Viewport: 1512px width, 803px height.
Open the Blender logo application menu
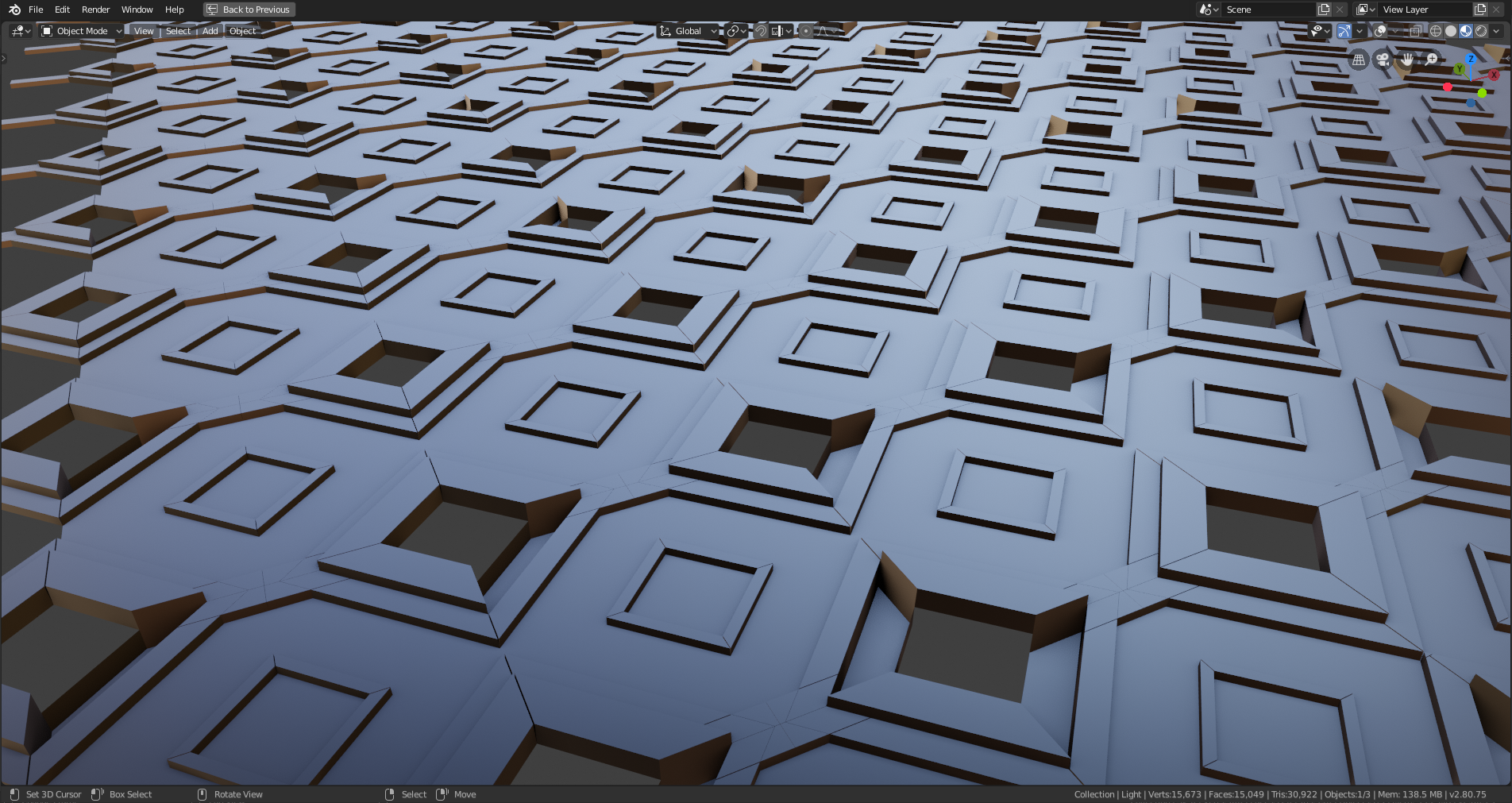coord(14,10)
